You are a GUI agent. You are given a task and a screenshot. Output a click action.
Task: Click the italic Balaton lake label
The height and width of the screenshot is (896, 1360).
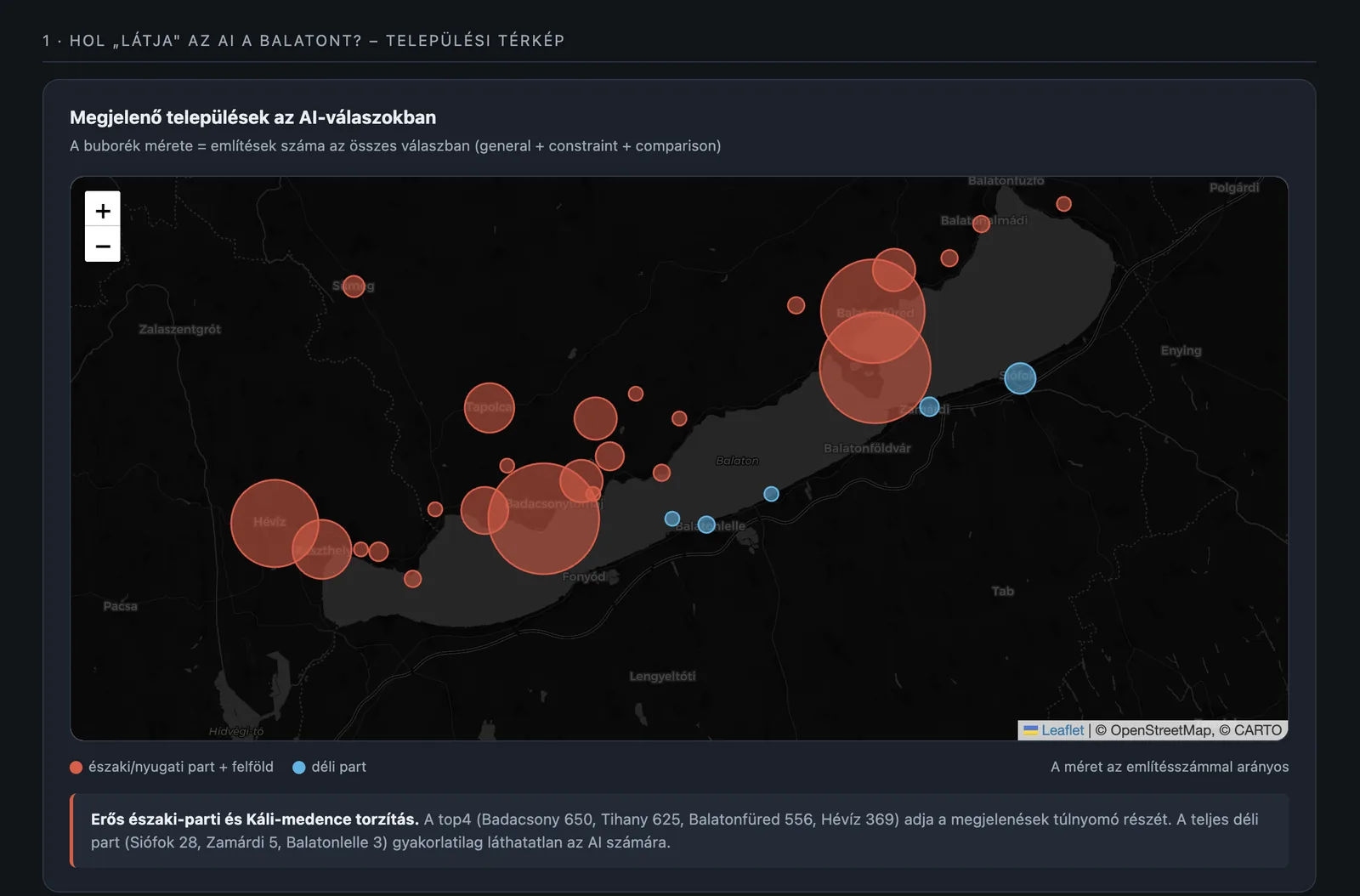coord(737,461)
